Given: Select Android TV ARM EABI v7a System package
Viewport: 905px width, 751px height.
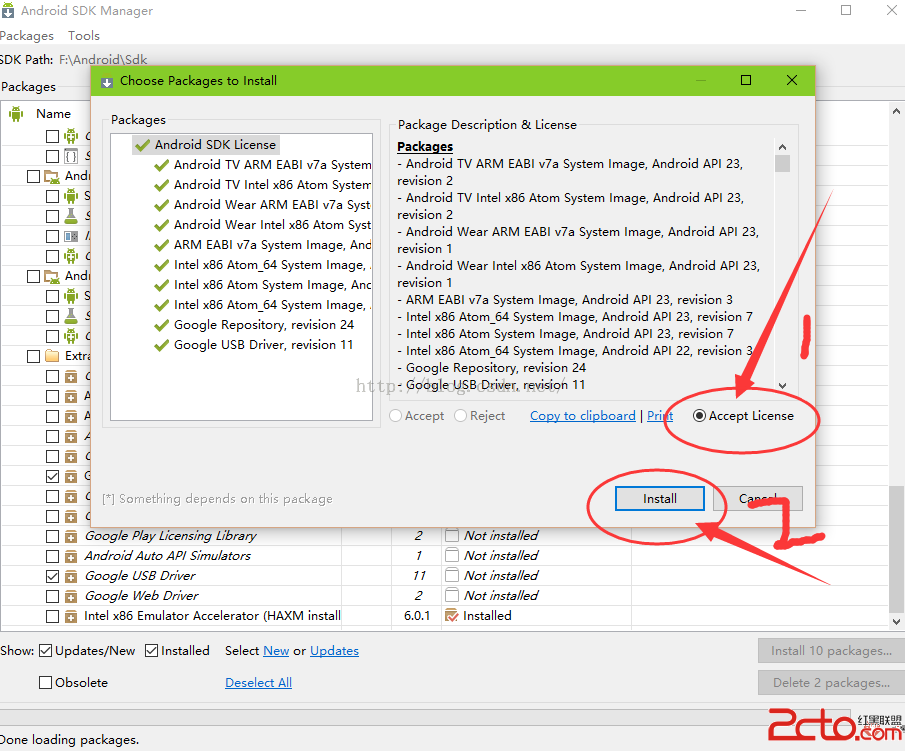Looking at the screenshot, I should [272, 165].
